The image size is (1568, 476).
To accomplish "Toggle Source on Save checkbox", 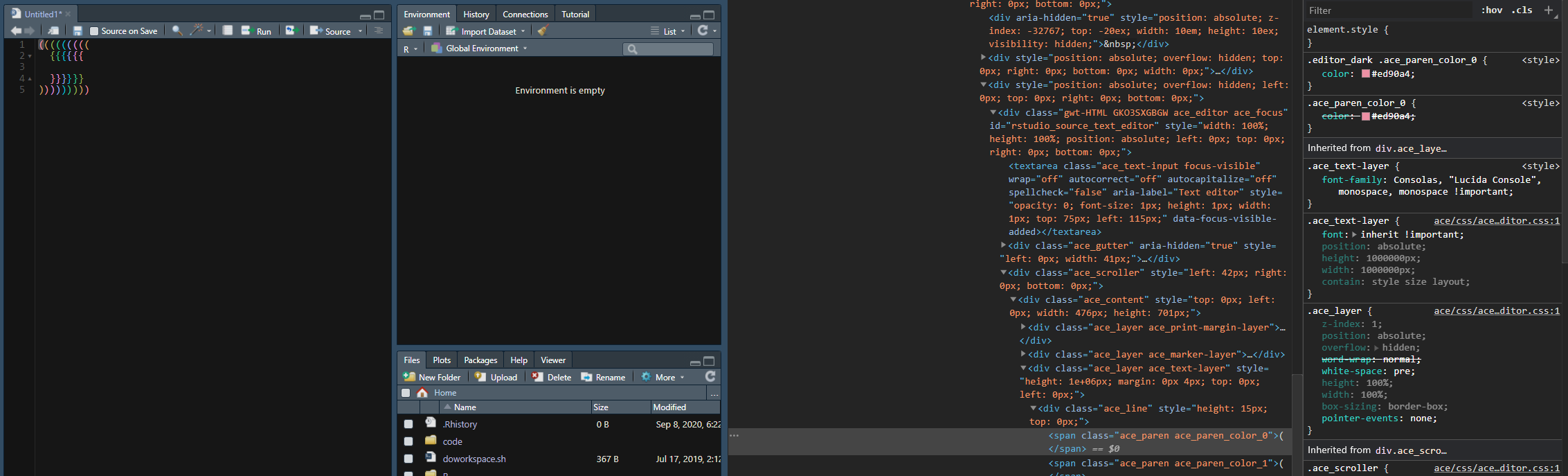I will pyautogui.click(x=94, y=31).
